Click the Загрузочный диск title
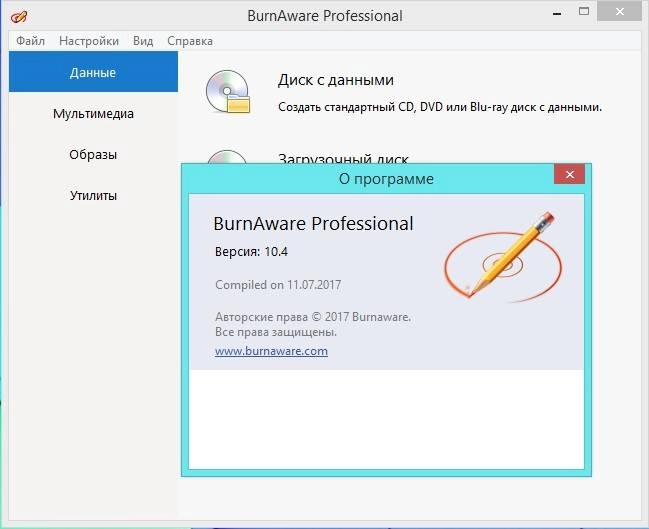649x529 pixels. click(344, 158)
